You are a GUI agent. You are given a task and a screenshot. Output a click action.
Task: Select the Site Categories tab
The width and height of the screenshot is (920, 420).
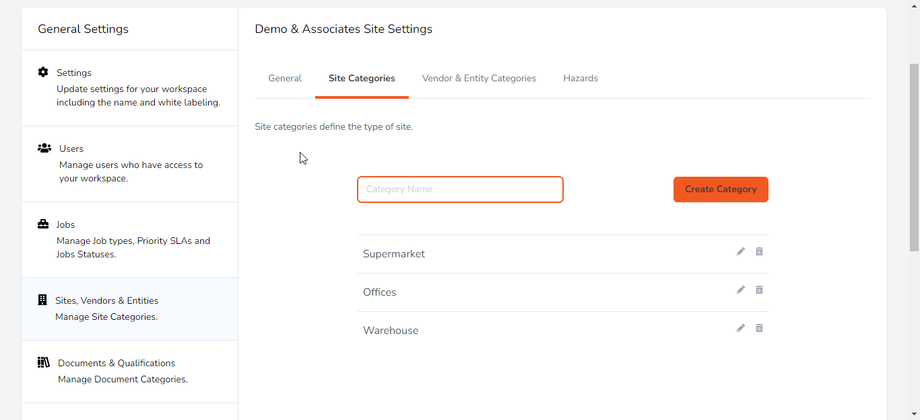[361, 78]
